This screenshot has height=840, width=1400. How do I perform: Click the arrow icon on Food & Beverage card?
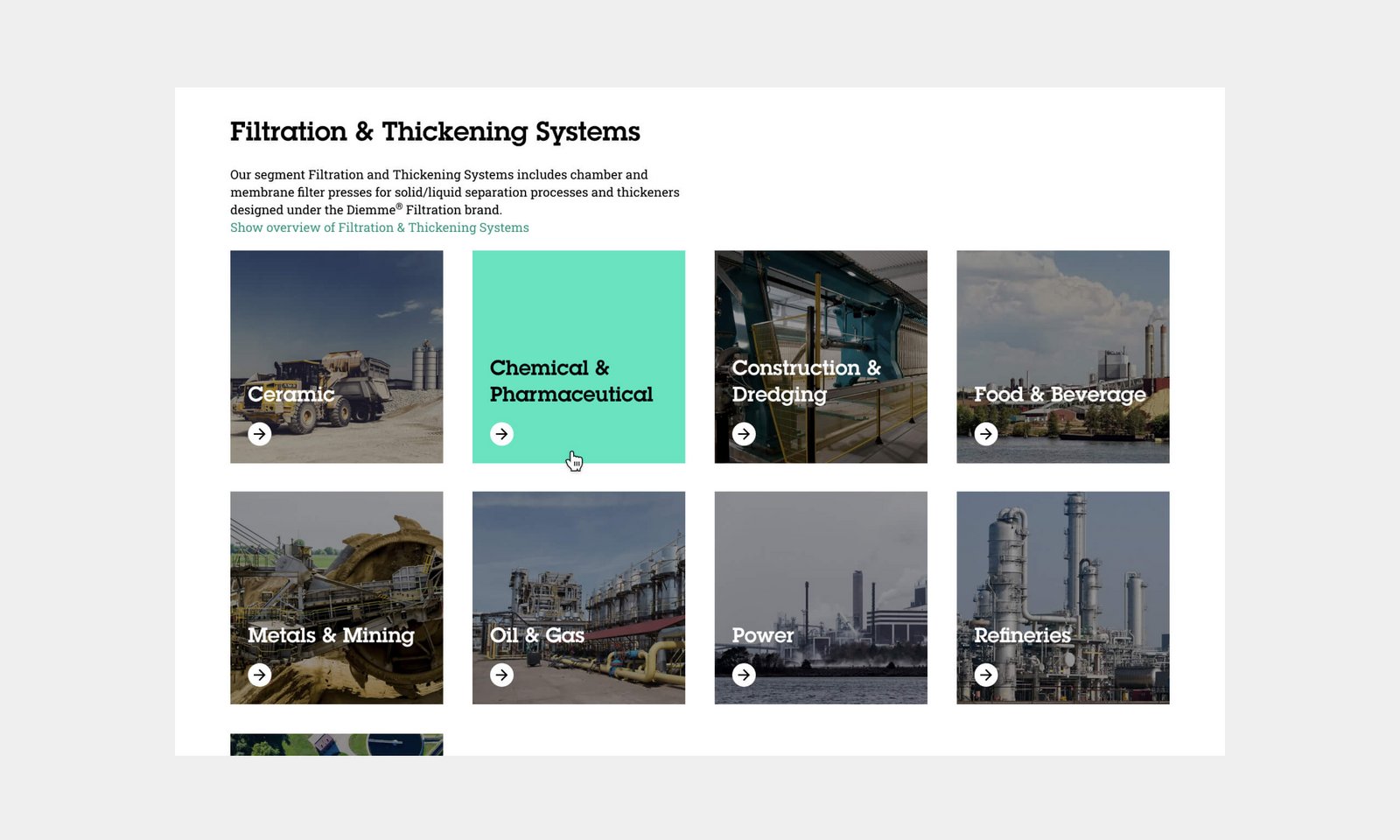[x=986, y=434]
